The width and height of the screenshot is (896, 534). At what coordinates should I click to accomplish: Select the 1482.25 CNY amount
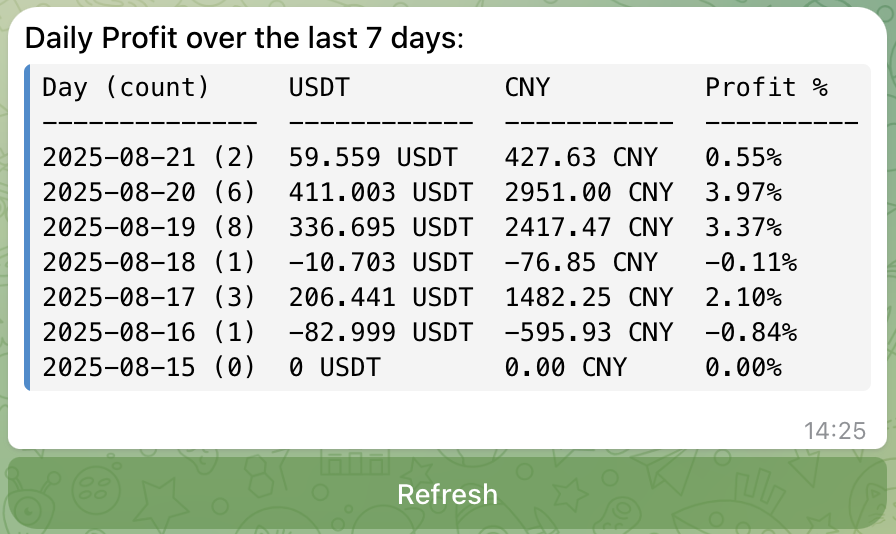[x=588, y=297]
